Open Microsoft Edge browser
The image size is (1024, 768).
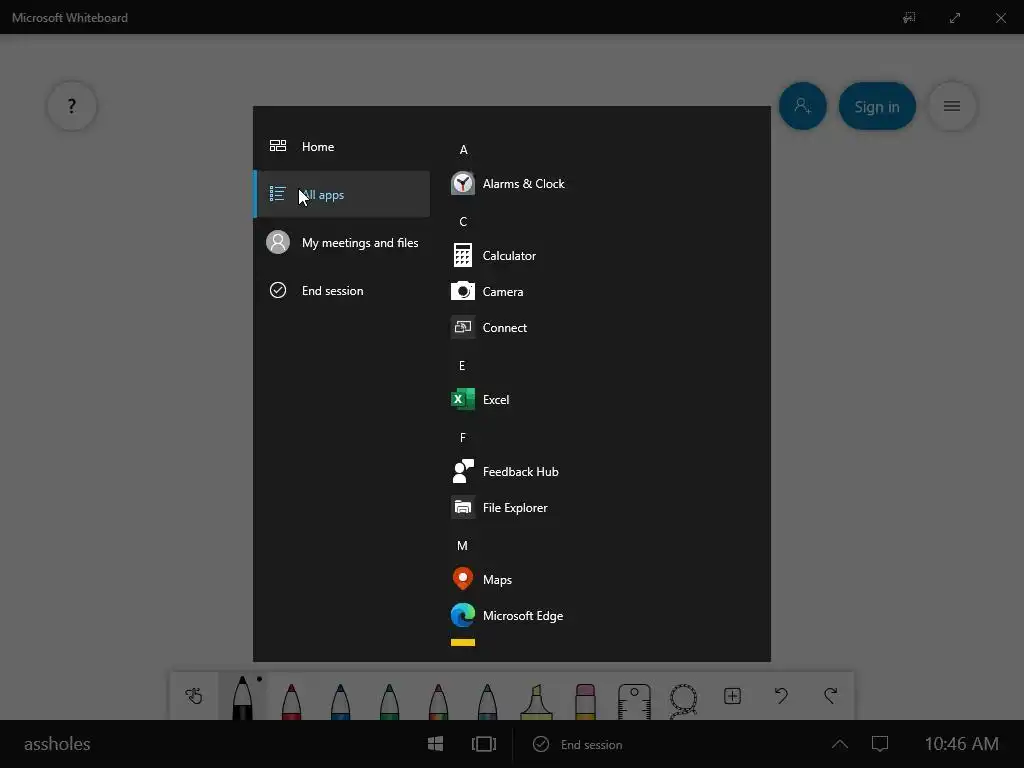pyautogui.click(x=507, y=615)
